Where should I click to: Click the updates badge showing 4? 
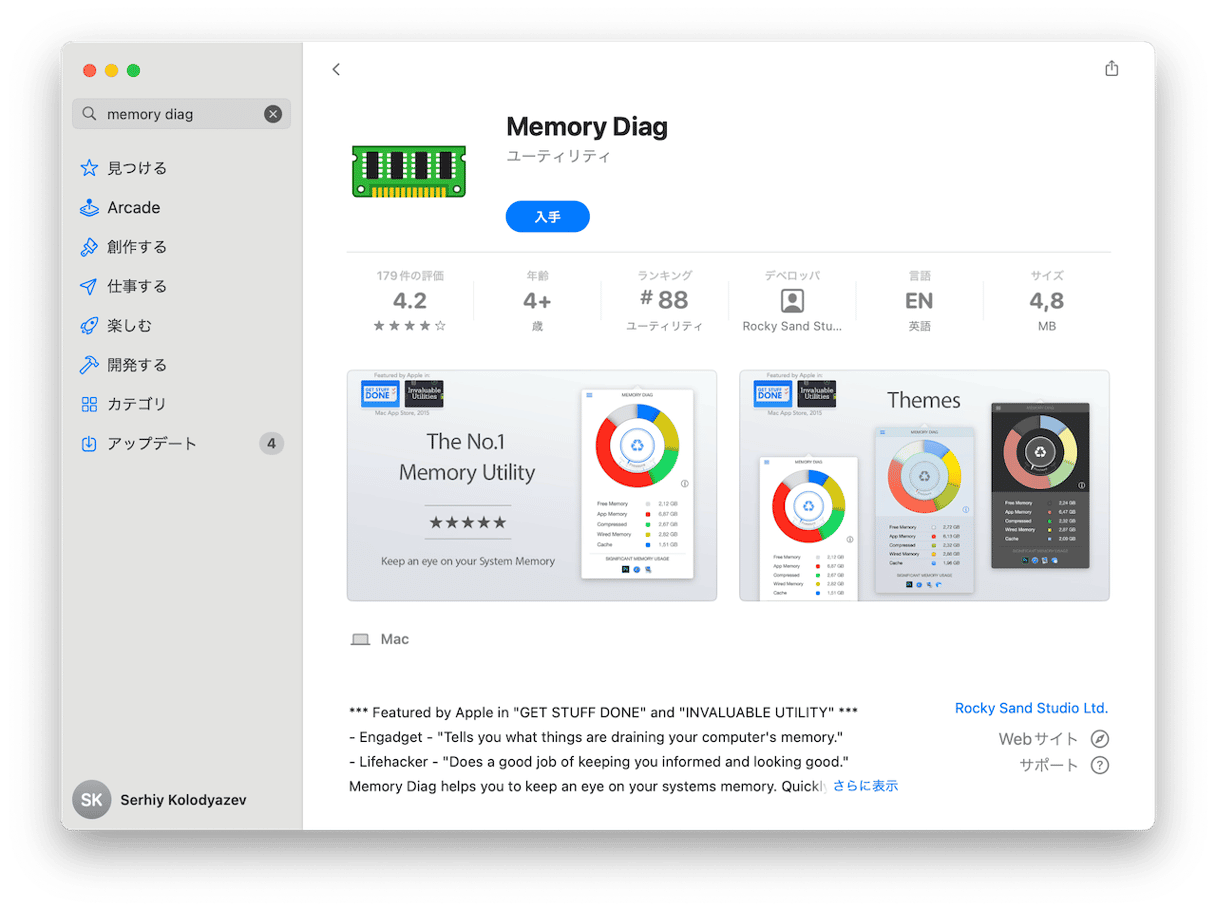pyautogui.click(x=271, y=443)
